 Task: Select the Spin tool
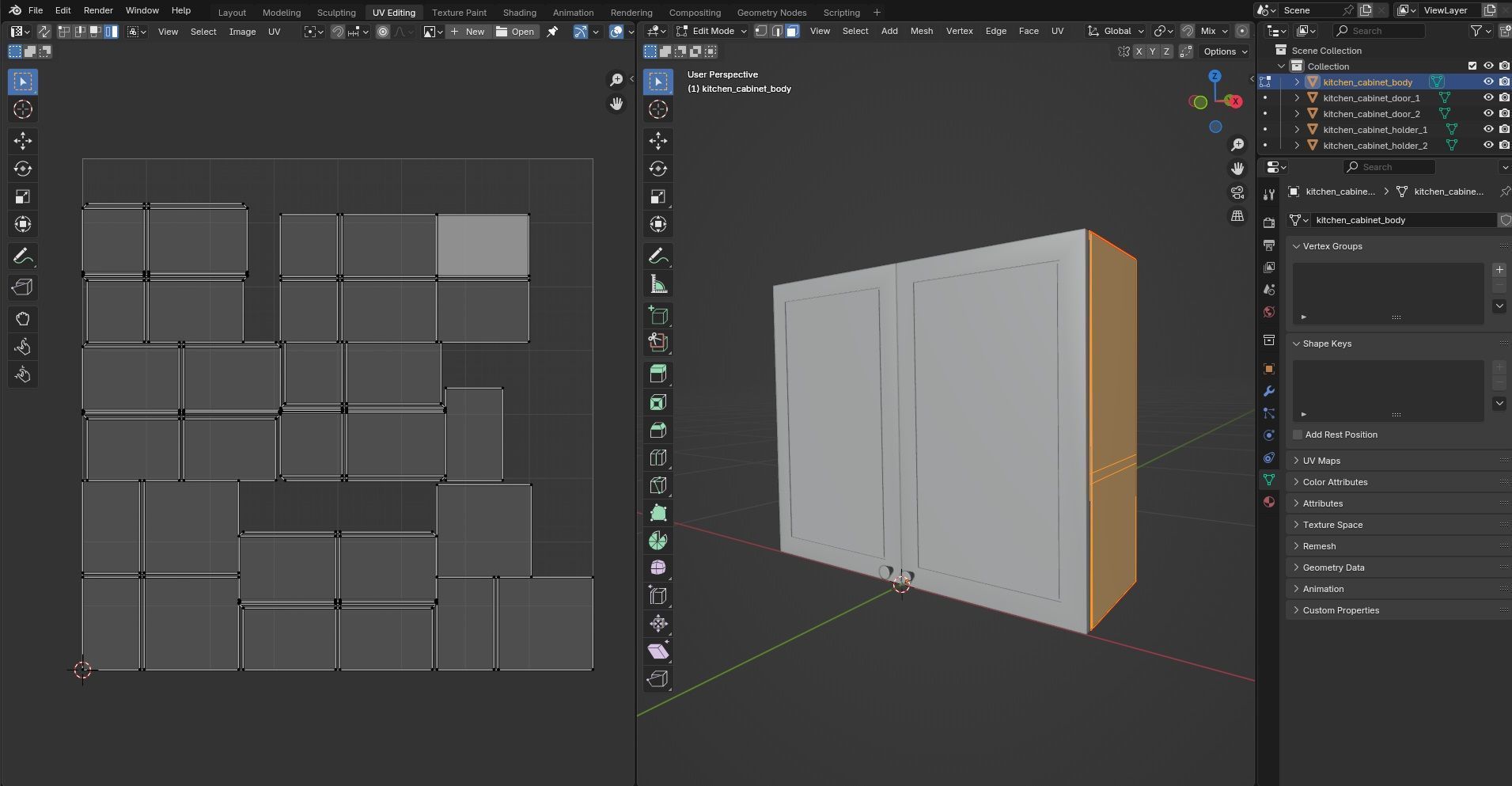pos(658,541)
